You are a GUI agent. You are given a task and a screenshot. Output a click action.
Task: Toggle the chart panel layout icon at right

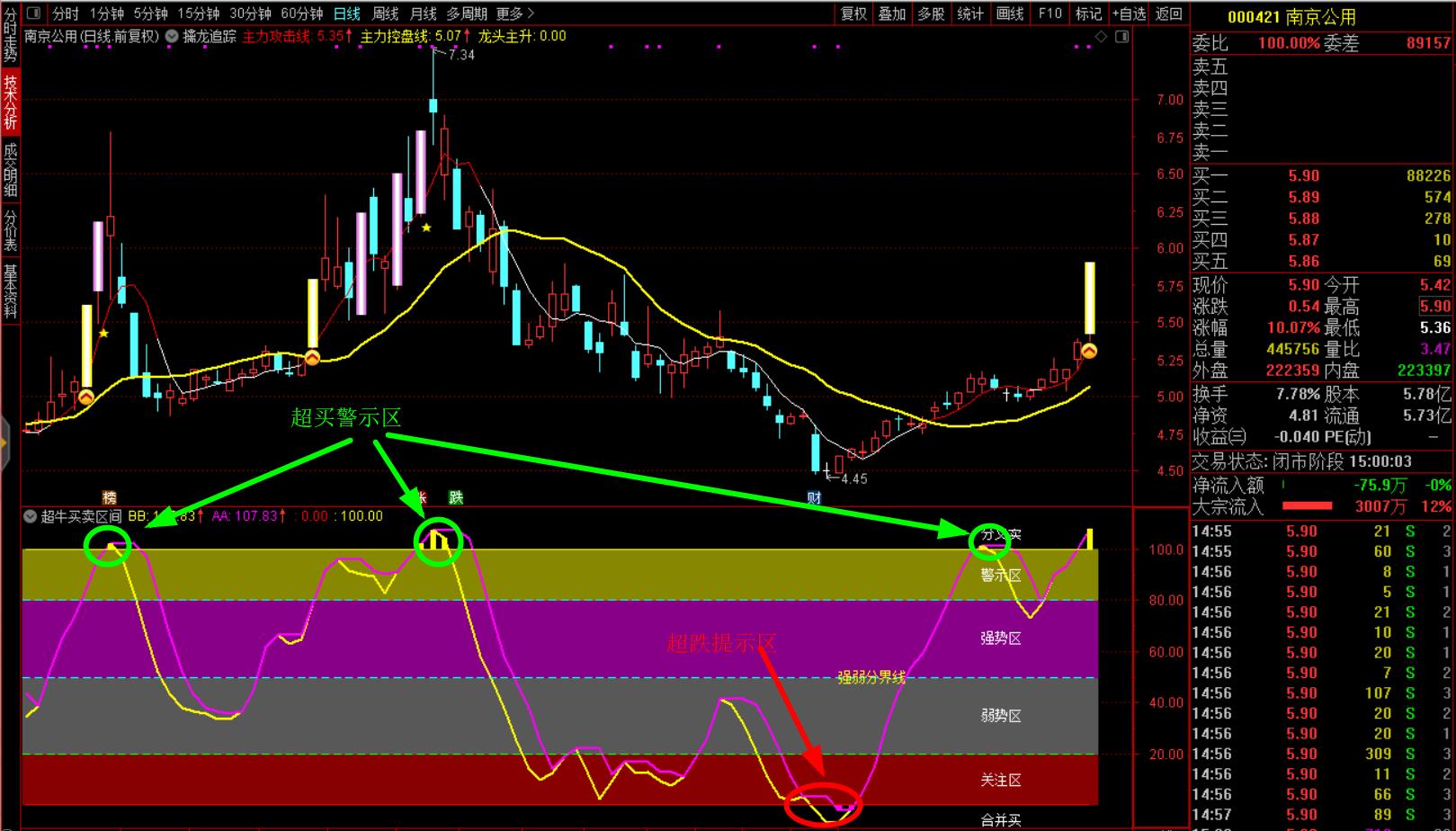[x=1121, y=37]
